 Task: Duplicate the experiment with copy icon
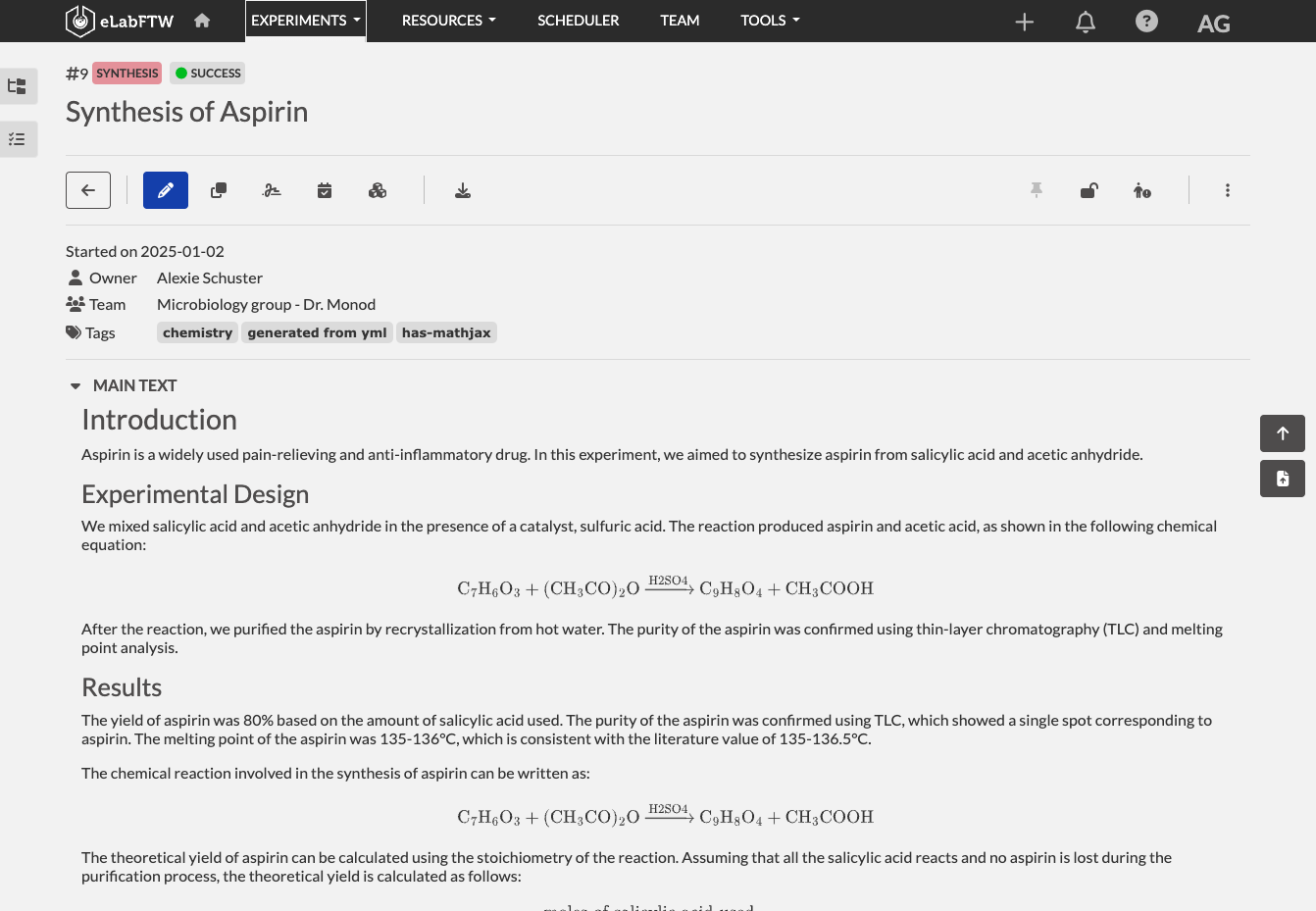[x=219, y=190]
